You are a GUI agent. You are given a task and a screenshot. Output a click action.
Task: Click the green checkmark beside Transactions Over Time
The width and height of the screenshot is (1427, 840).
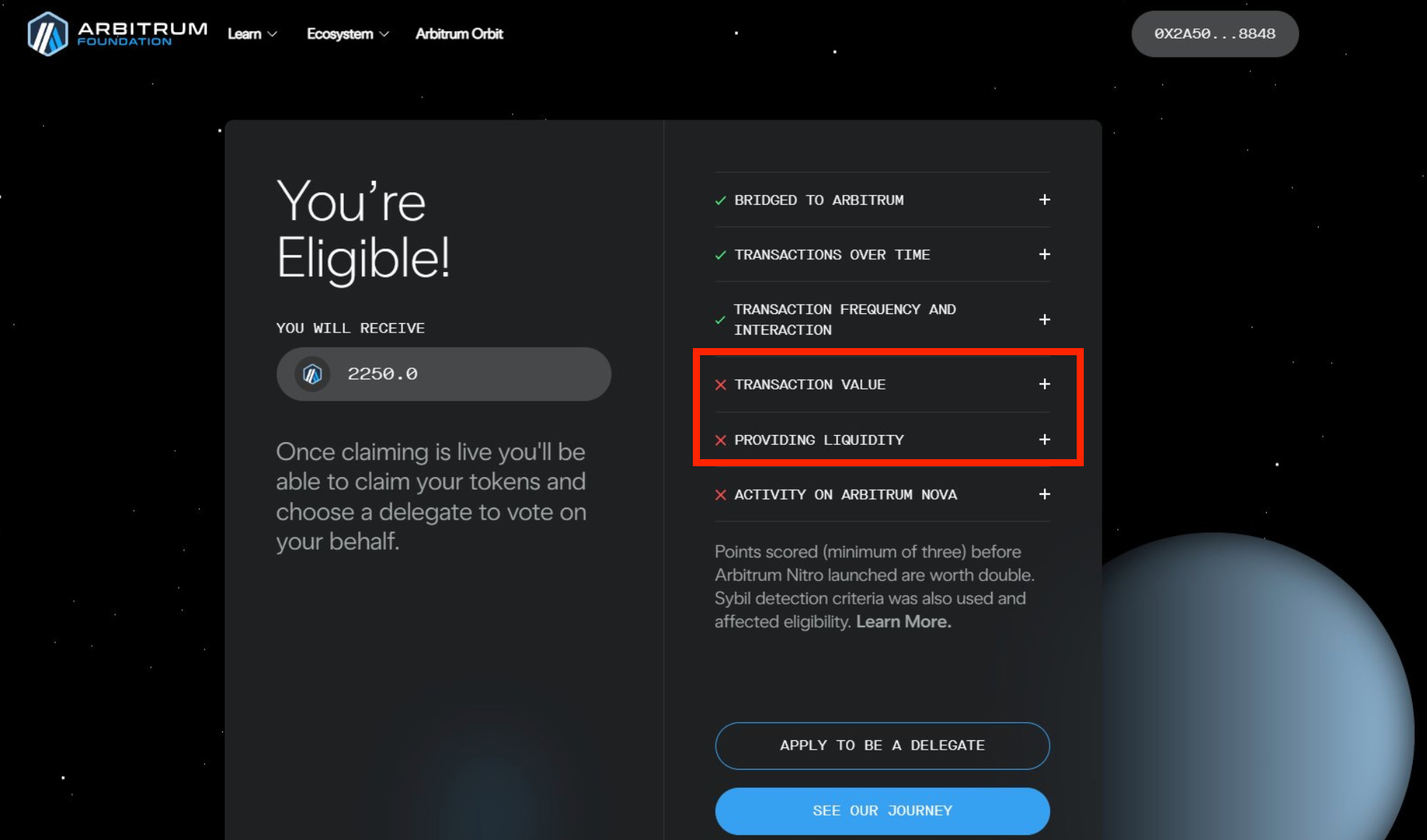tap(721, 255)
